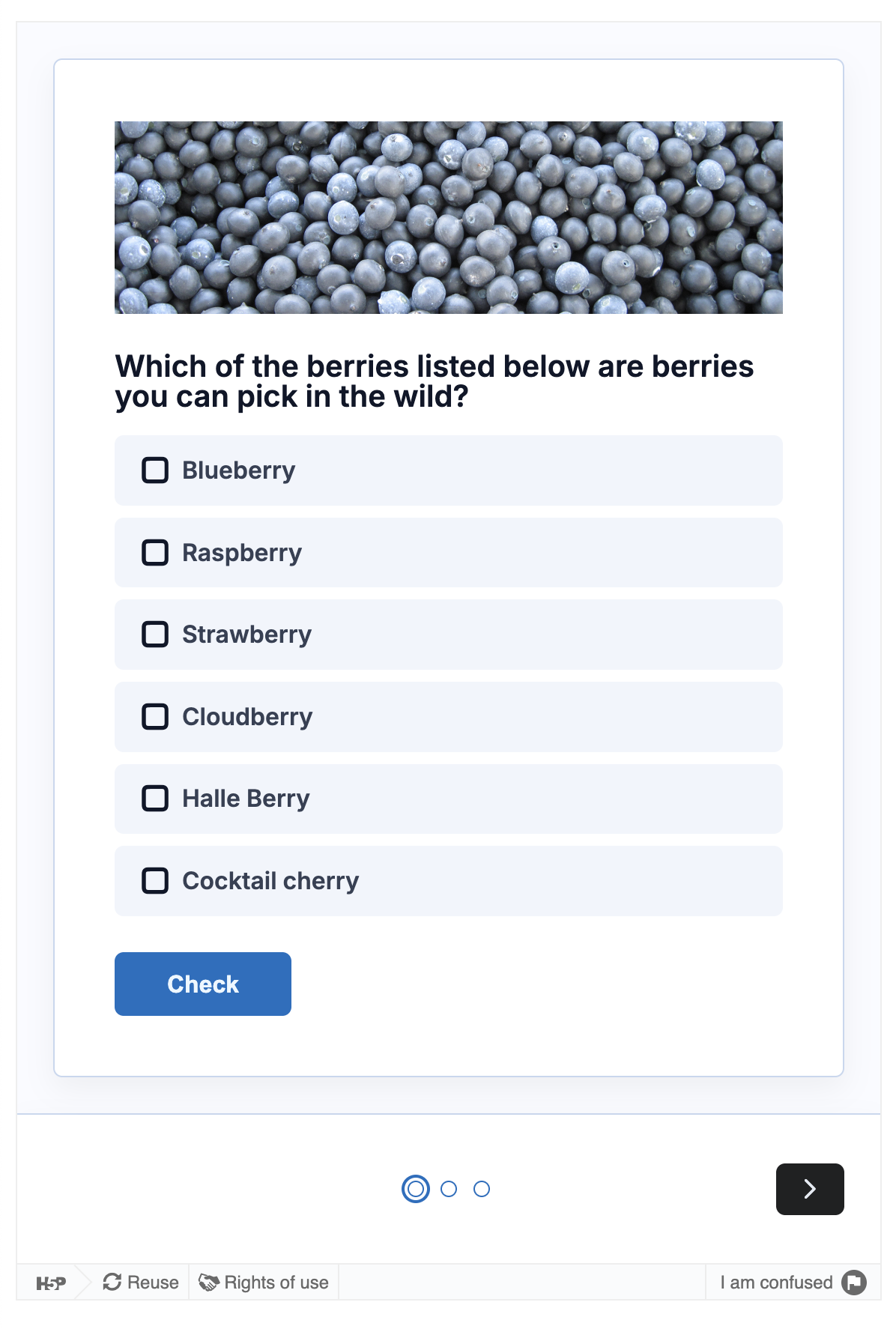This screenshot has width=896, height=1329.
Task: Click the I am confused flag icon
Action: [x=854, y=1283]
